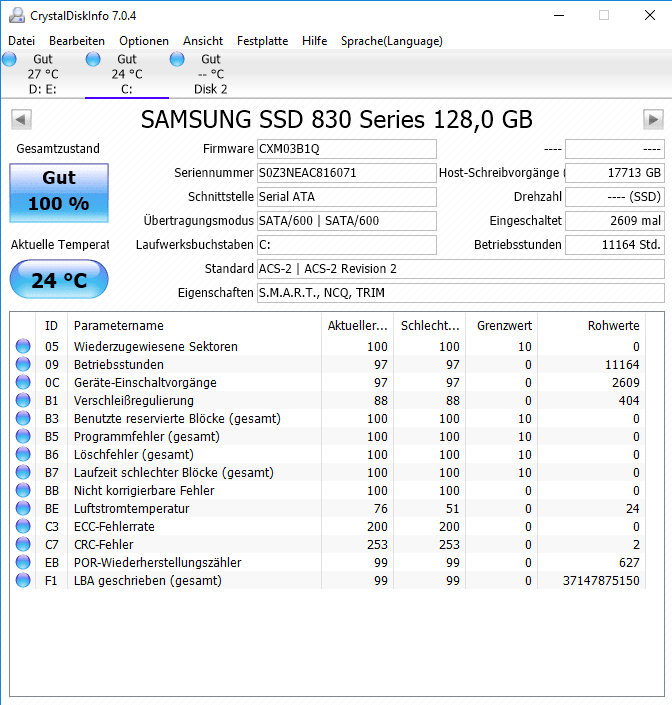Click status orb of ECC-Fehlerrate row
Screen dimensions: 672x705
click(x=23, y=526)
